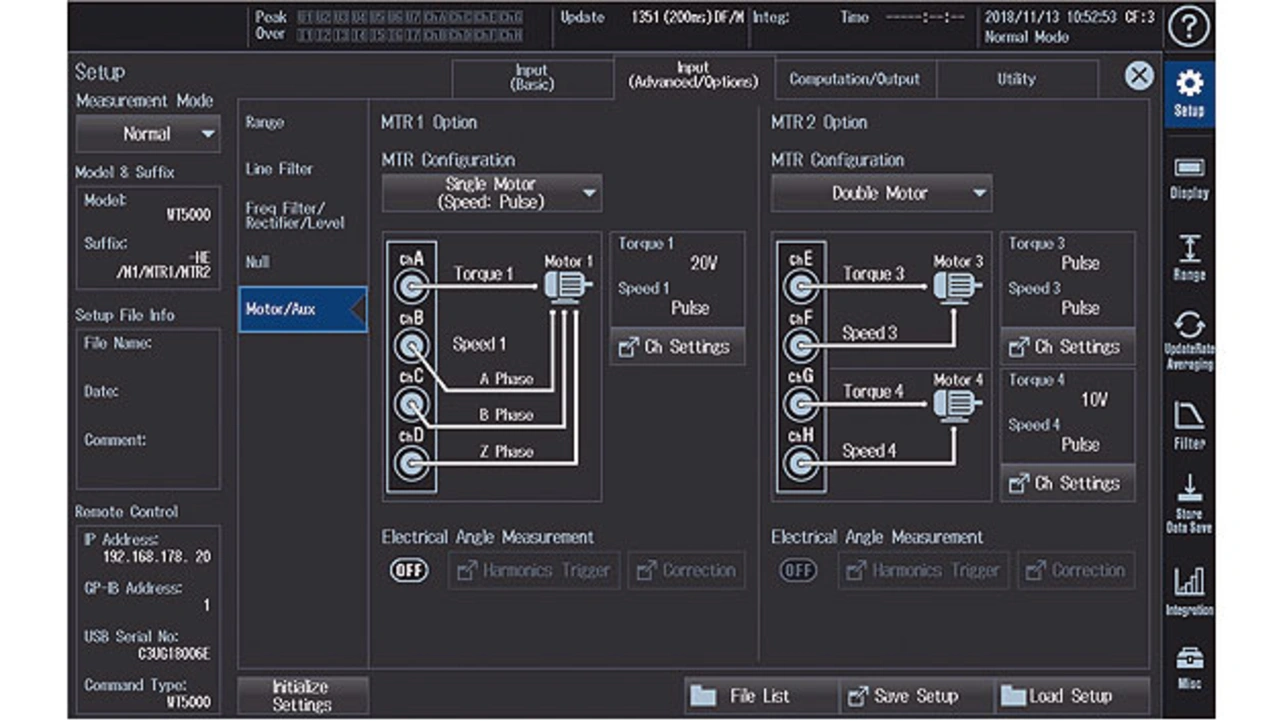
Task: Open MTR2 Double Motor configuration dropdown
Action: pos(881,193)
